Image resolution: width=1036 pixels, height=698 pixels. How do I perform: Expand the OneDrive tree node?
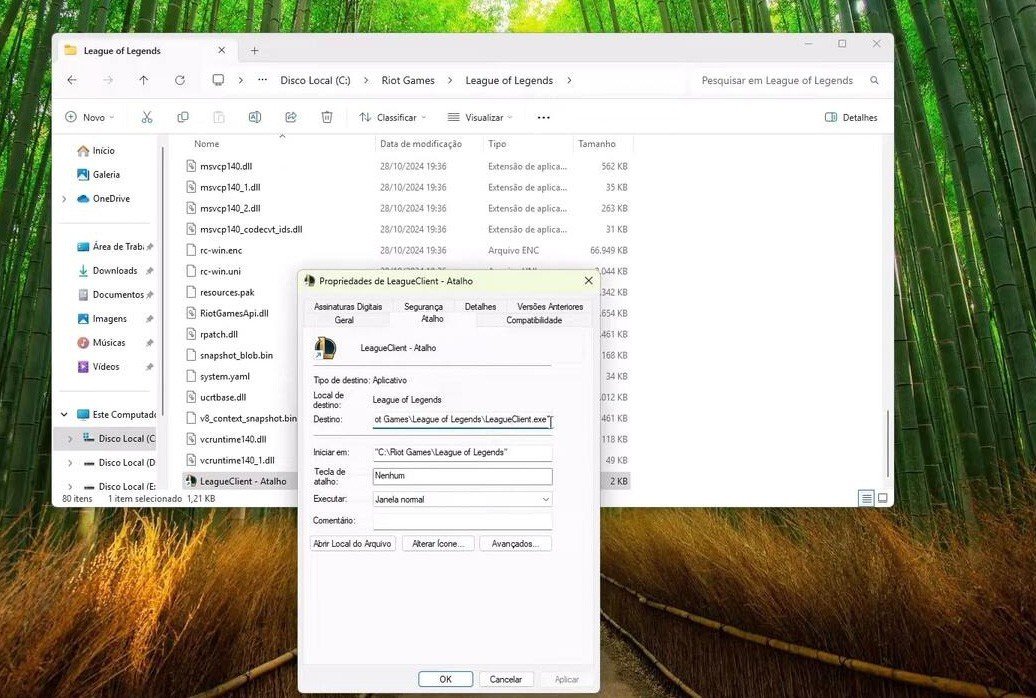pyautogui.click(x=64, y=198)
